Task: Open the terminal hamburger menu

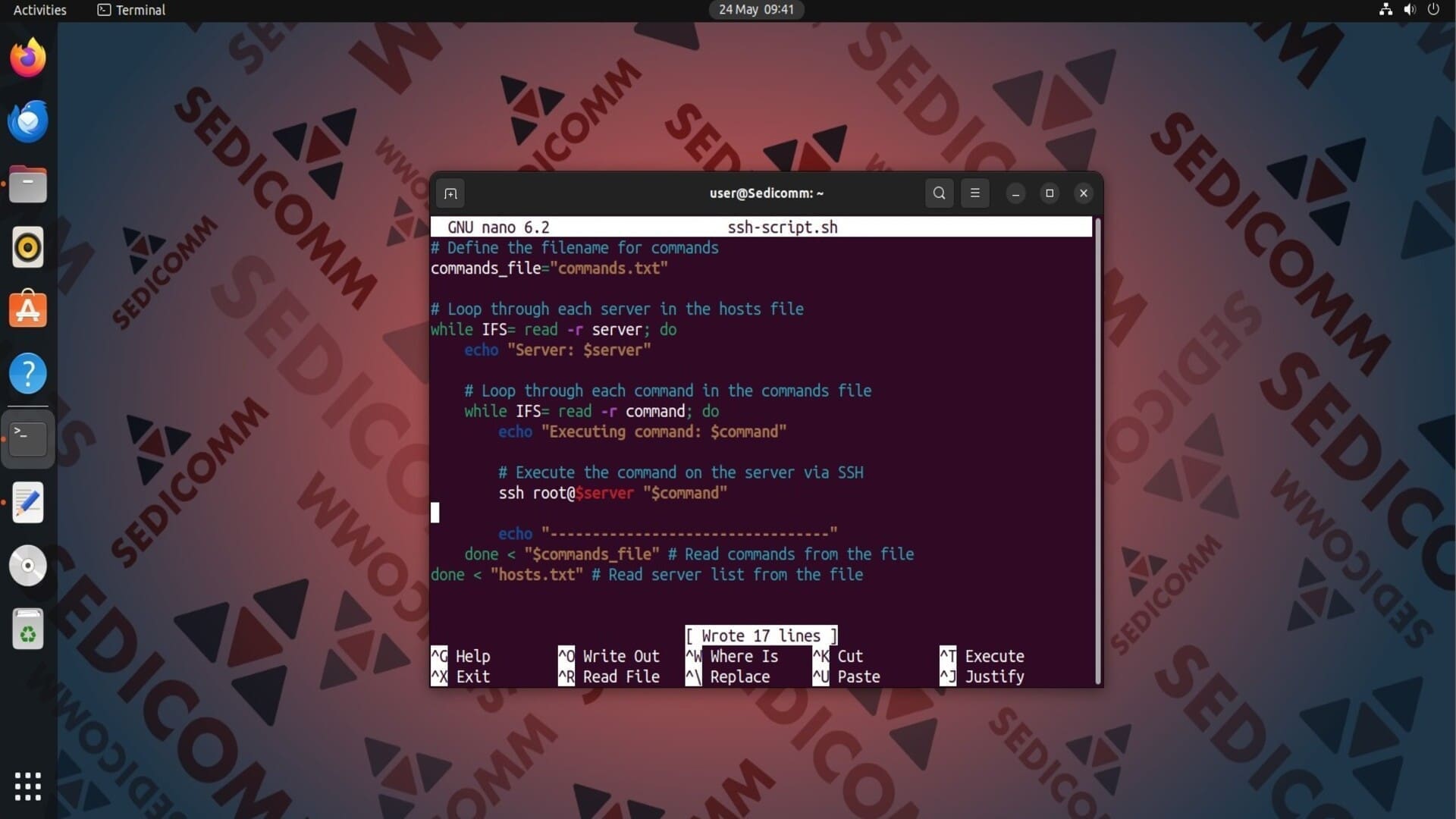Action: (x=975, y=193)
